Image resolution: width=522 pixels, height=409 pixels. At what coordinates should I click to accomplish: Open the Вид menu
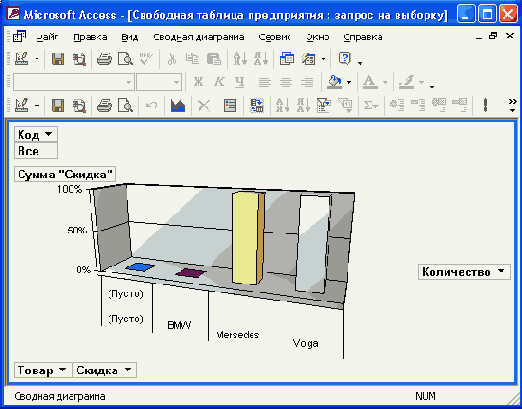click(129, 37)
